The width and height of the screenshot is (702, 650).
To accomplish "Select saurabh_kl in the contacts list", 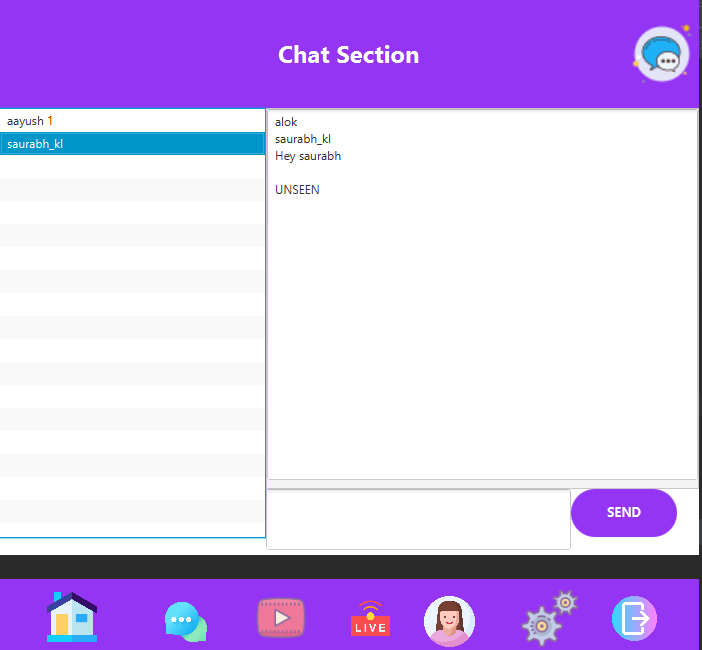I will [133, 144].
